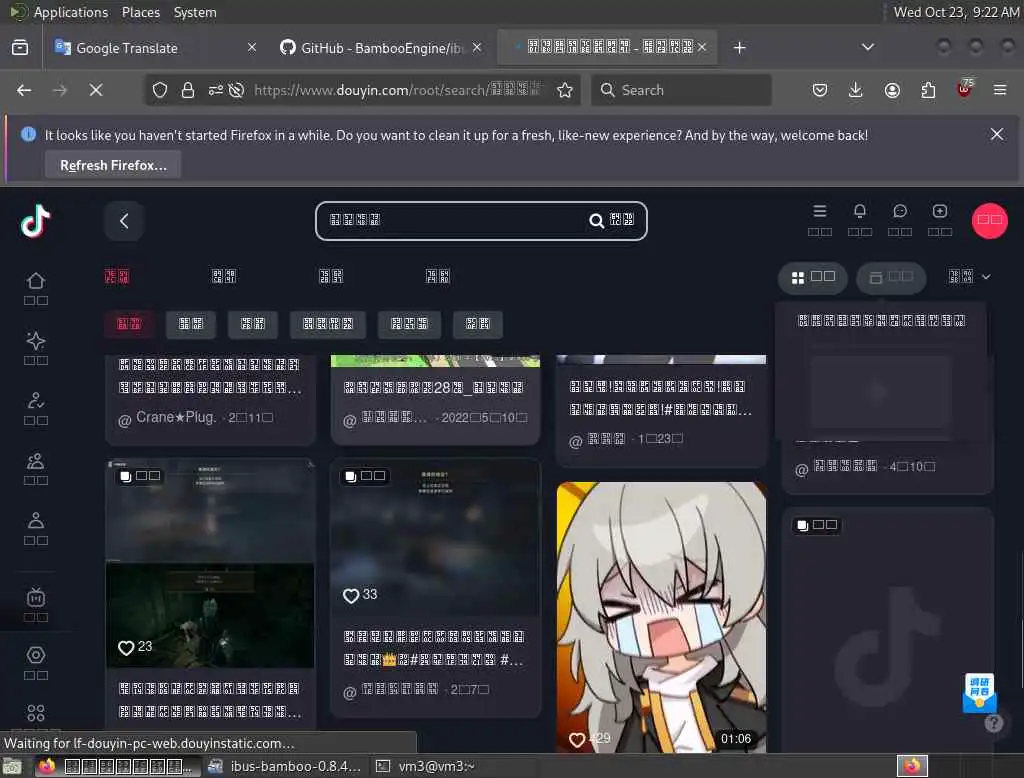Focus the Firefox Search box

[x=682, y=90]
